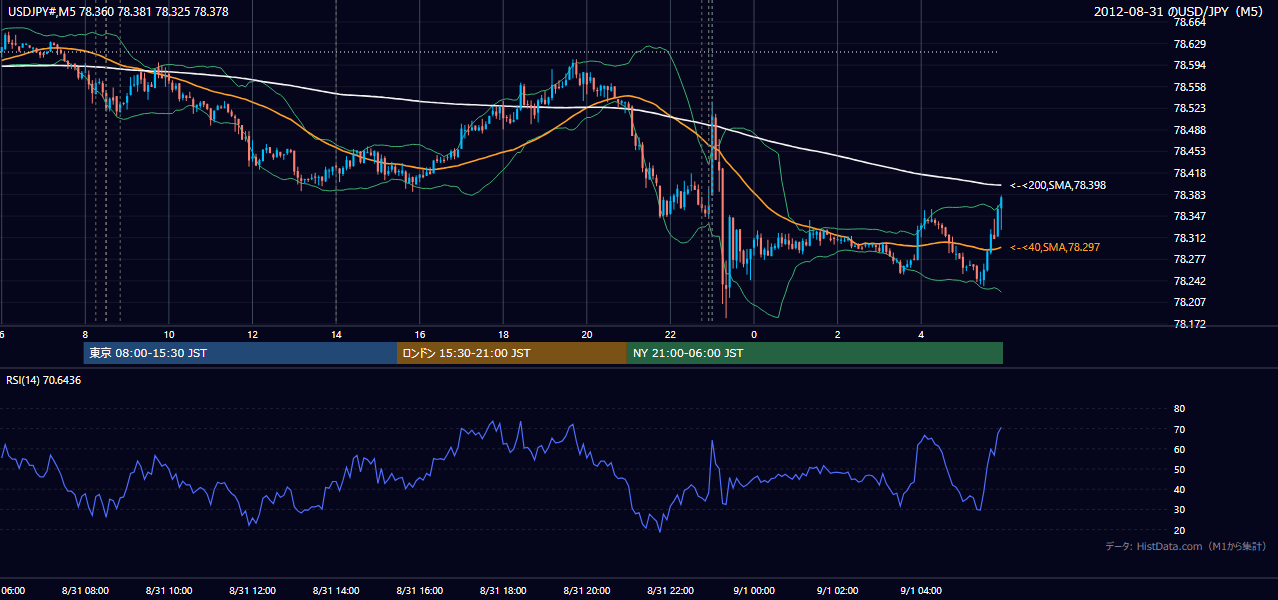
Task: Click price axis value 78.664
Action: pos(1188,22)
